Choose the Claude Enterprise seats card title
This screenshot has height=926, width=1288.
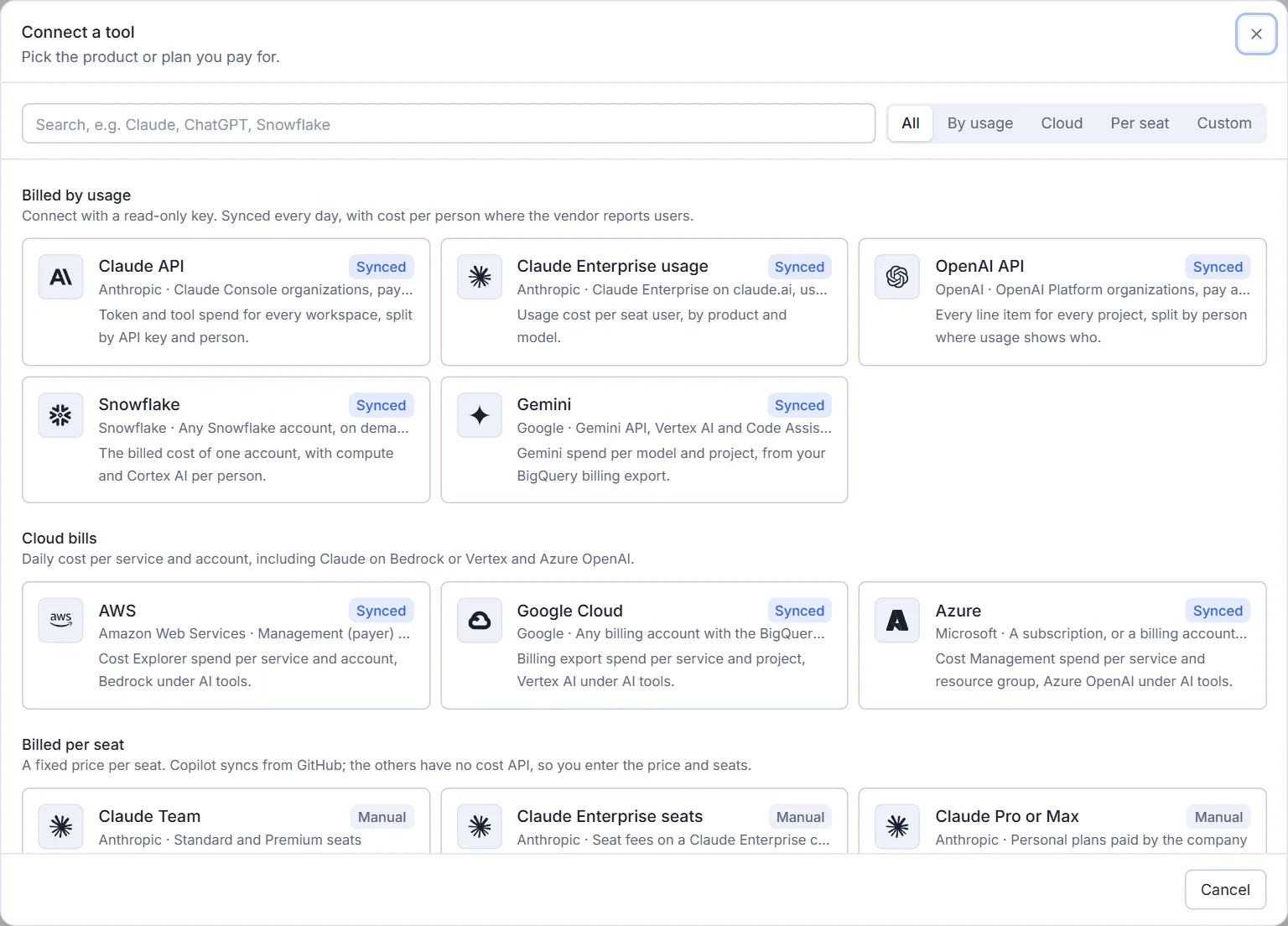pyautogui.click(x=610, y=816)
